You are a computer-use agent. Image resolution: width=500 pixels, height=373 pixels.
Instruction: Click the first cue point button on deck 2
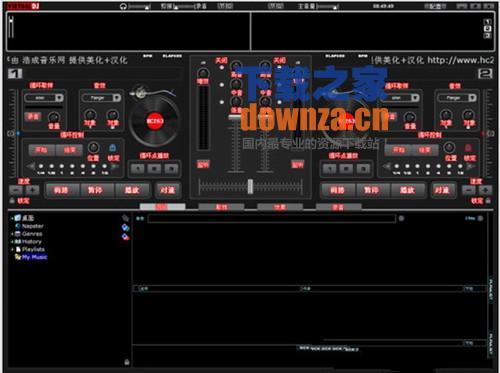coord(330,169)
